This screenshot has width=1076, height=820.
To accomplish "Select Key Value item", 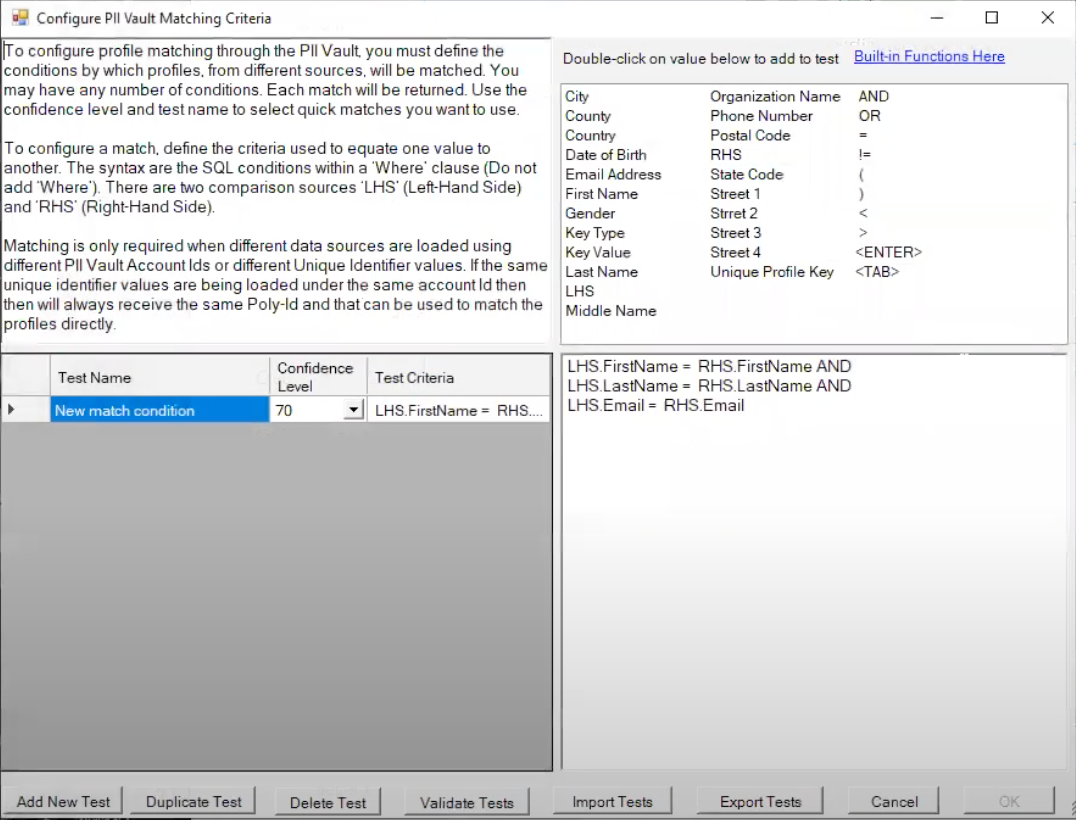I will (x=598, y=253).
